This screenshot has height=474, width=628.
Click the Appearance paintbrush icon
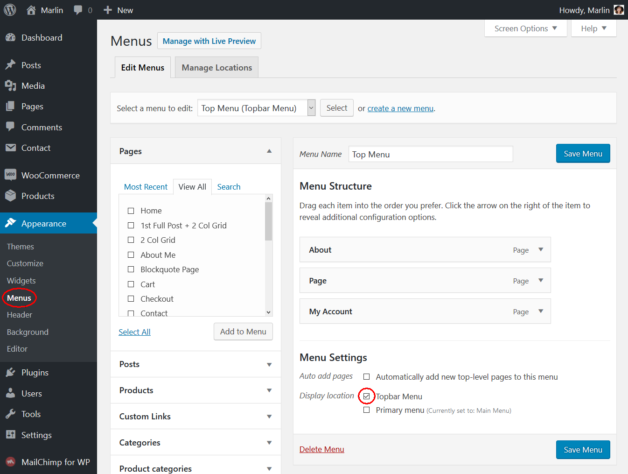point(10,223)
